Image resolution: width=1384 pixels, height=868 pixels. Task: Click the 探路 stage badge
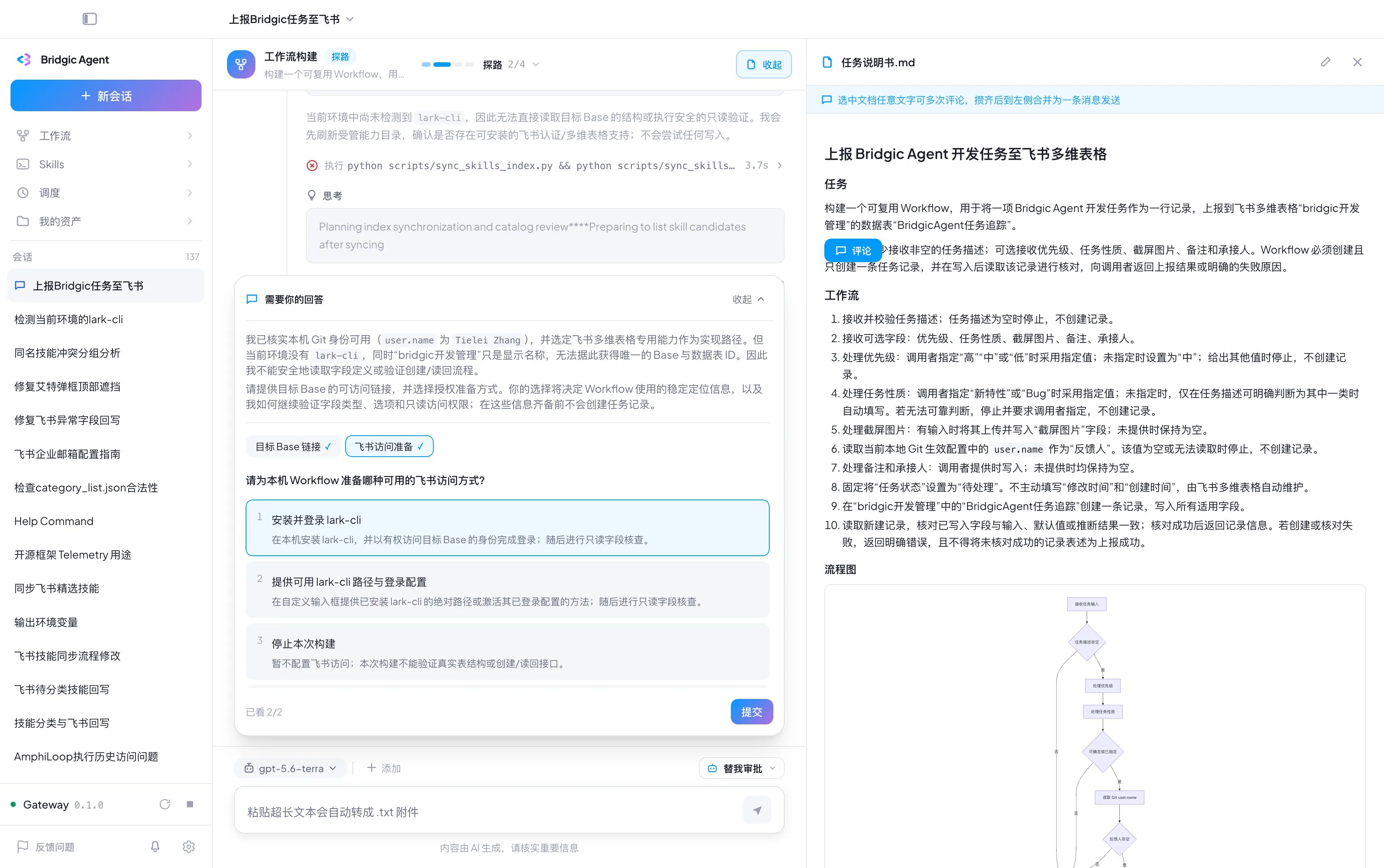click(340, 57)
